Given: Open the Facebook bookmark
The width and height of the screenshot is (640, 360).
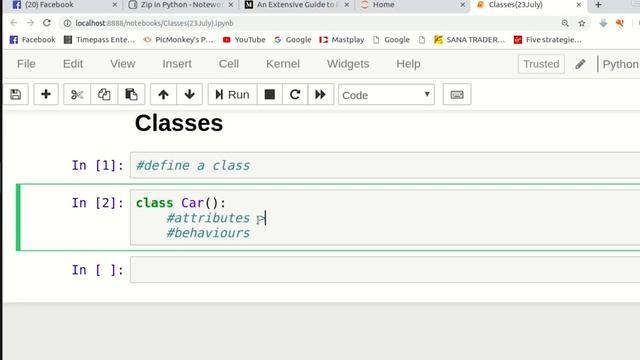Looking at the screenshot, I should tap(33, 40).
